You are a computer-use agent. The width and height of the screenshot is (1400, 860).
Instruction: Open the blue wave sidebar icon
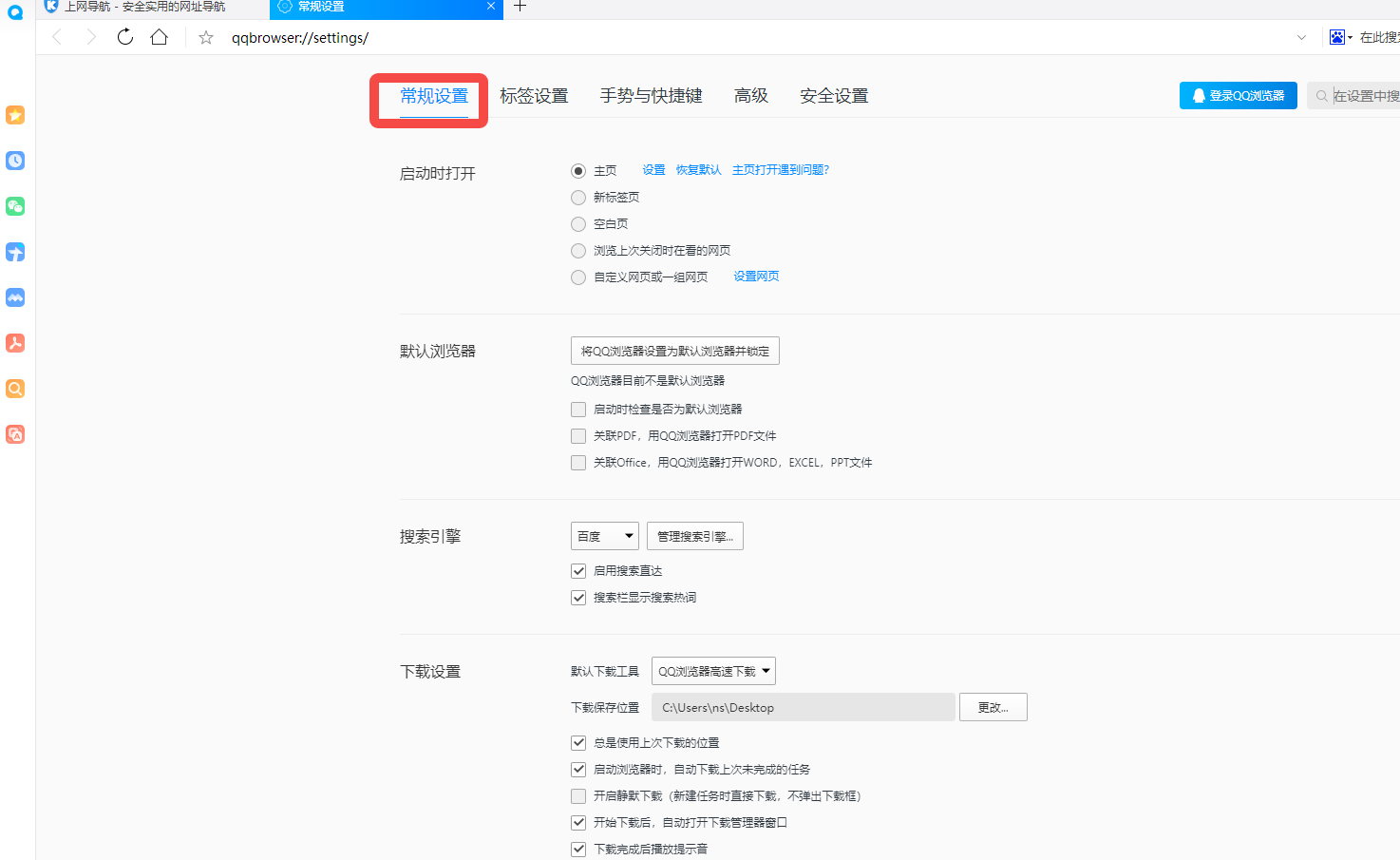point(15,297)
